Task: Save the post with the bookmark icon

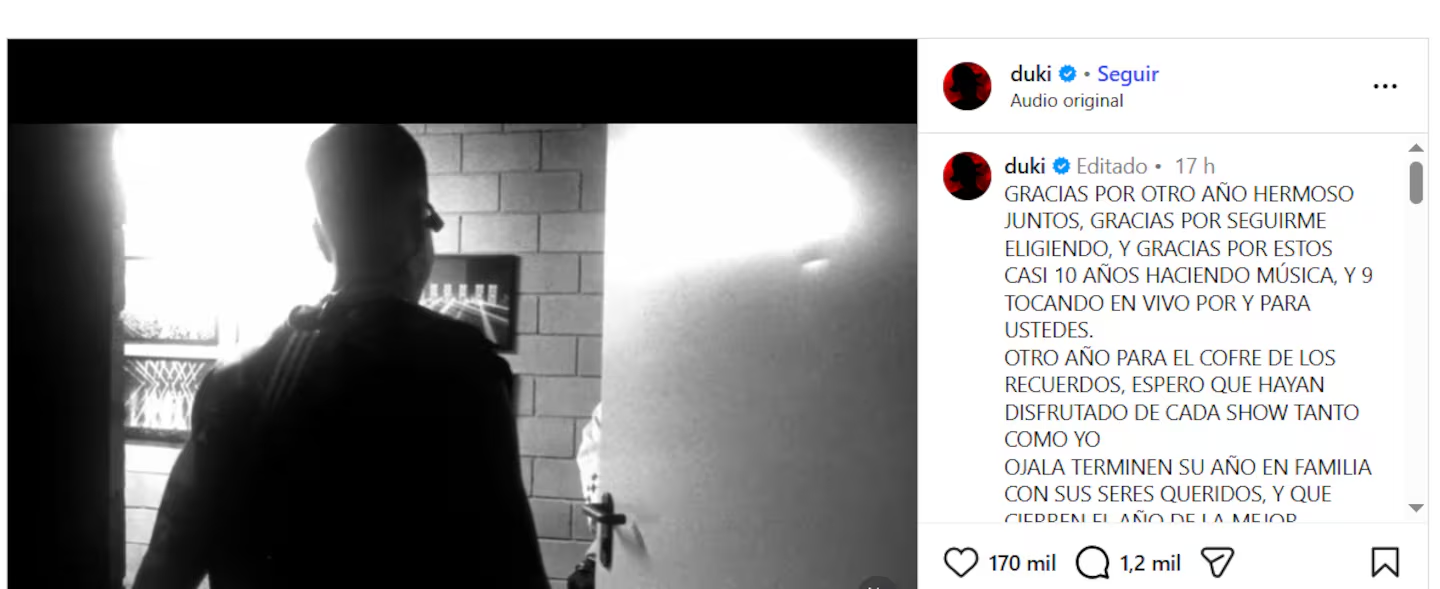Action: 1385,563
